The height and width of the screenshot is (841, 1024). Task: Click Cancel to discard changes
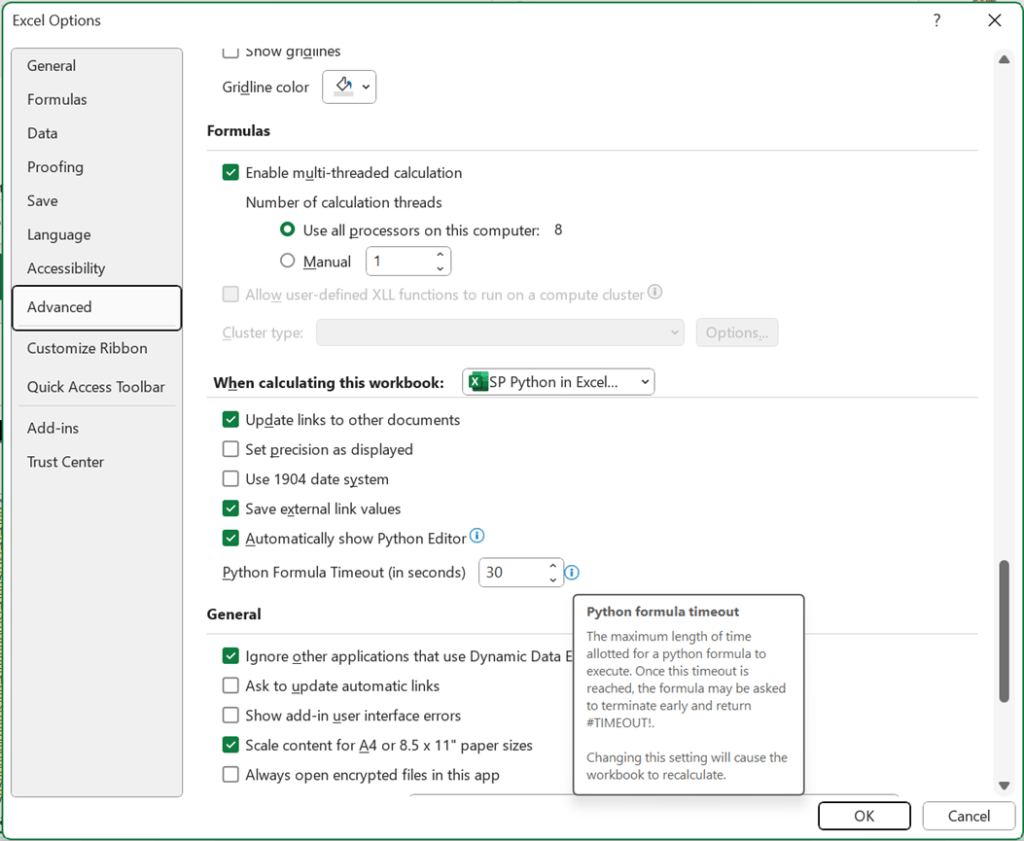coord(968,816)
